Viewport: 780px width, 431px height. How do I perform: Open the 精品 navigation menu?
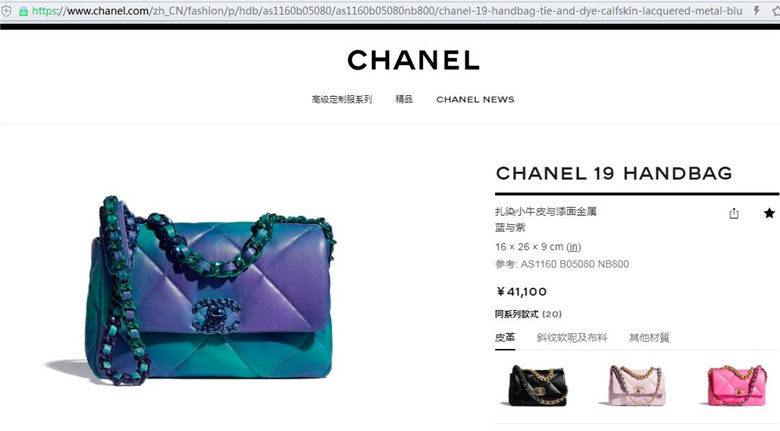[404, 99]
